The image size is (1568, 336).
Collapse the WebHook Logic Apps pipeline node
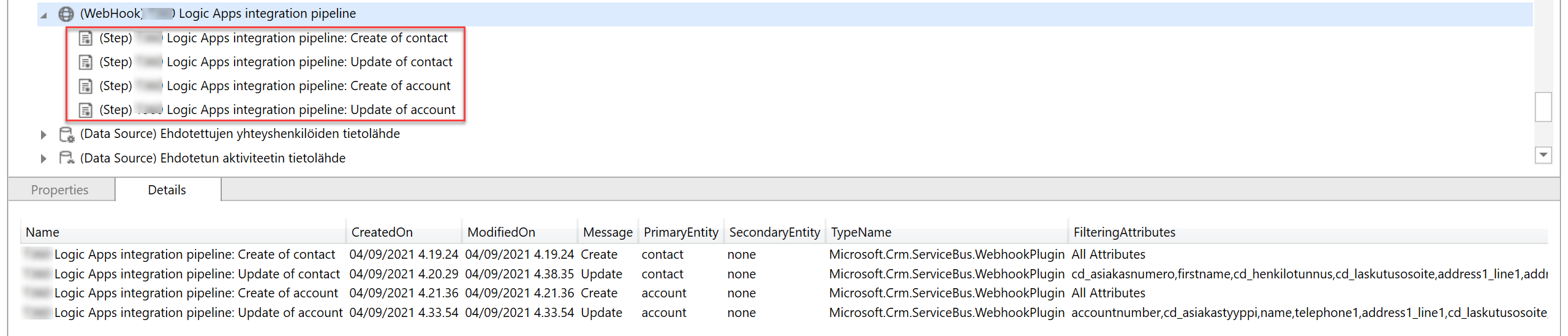point(43,15)
